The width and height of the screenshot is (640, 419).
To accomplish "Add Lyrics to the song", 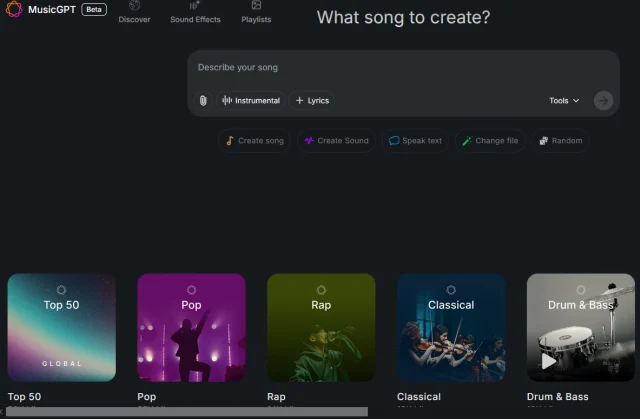I will 312,101.
